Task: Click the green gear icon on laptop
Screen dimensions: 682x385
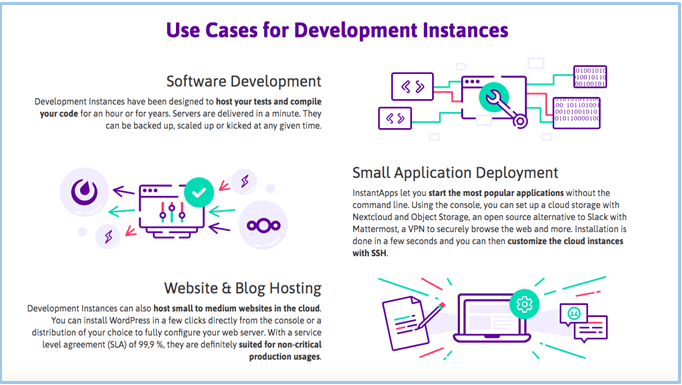Action: pyautogui.click(x=524, y=304)
